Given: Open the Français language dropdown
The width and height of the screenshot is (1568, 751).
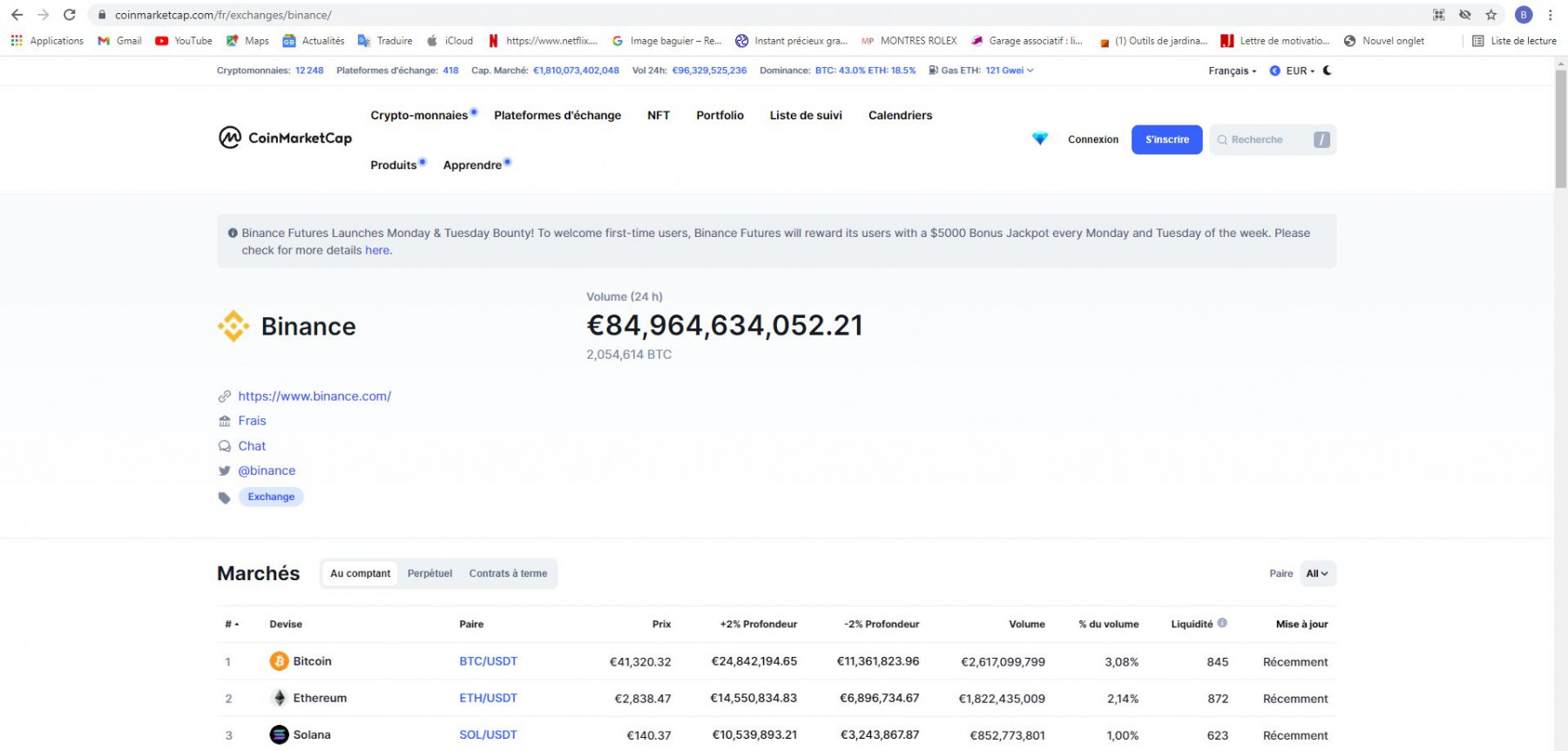Looking at the screenshot, I should pos(1232,71).
